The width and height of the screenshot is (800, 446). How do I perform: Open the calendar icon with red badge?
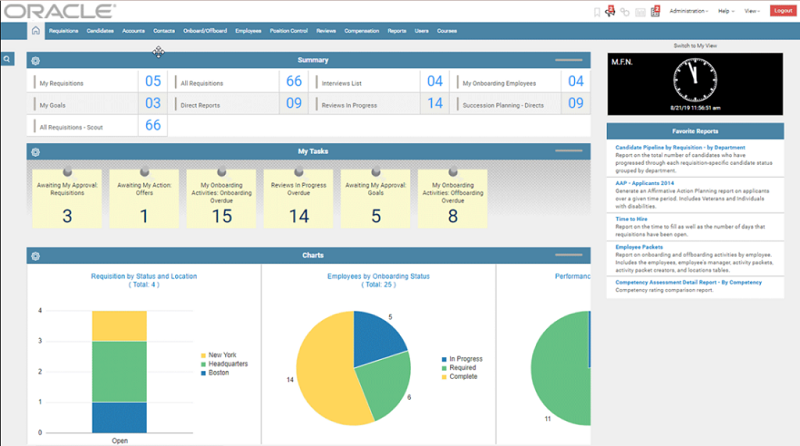tap(655, 11)
